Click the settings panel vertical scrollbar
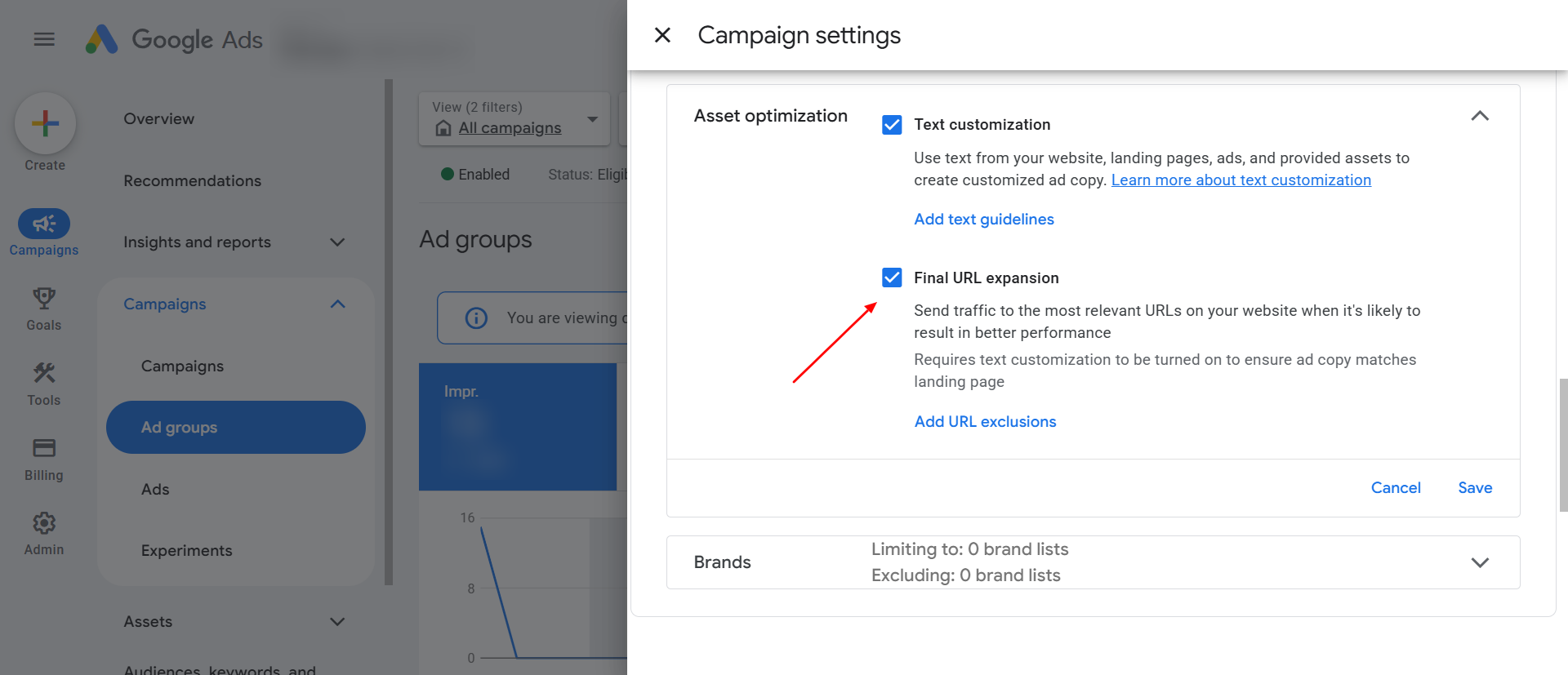This screenshot has width=1568, height=675. 1563,445
